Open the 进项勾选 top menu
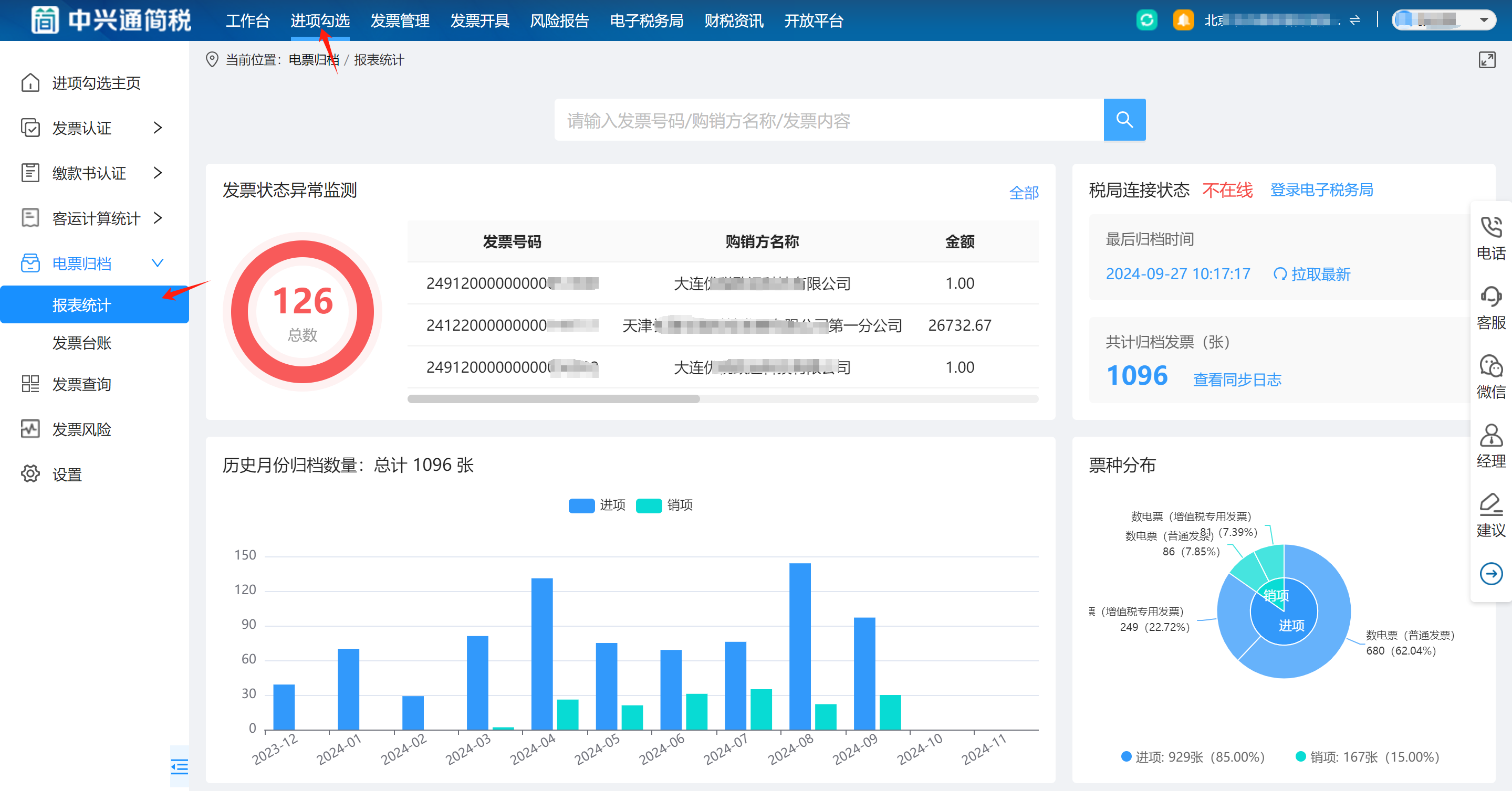The height and width of the screenshot is (791, 1512). [x=320, y=21]
